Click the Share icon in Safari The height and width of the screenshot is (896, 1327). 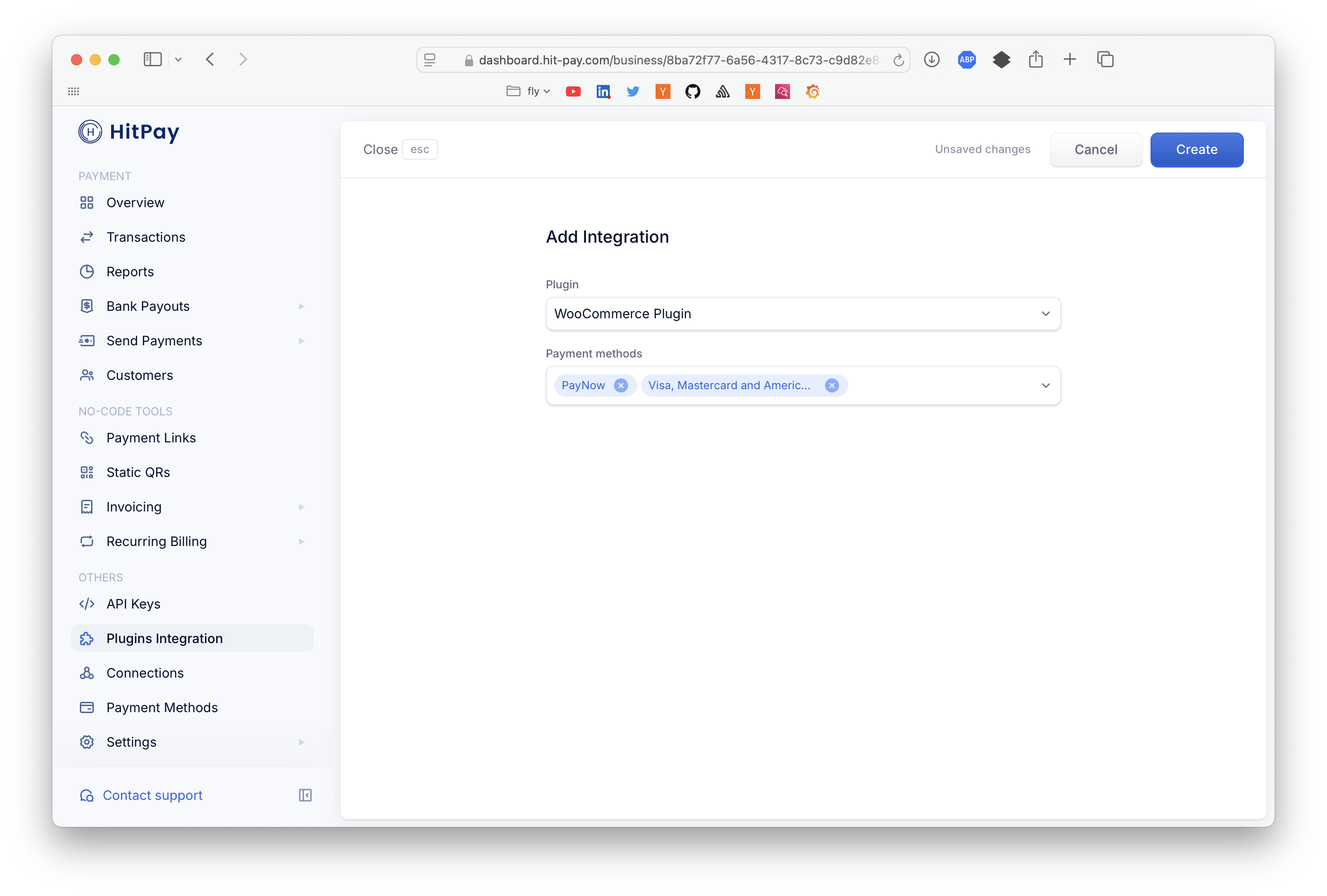(1035, 59)
